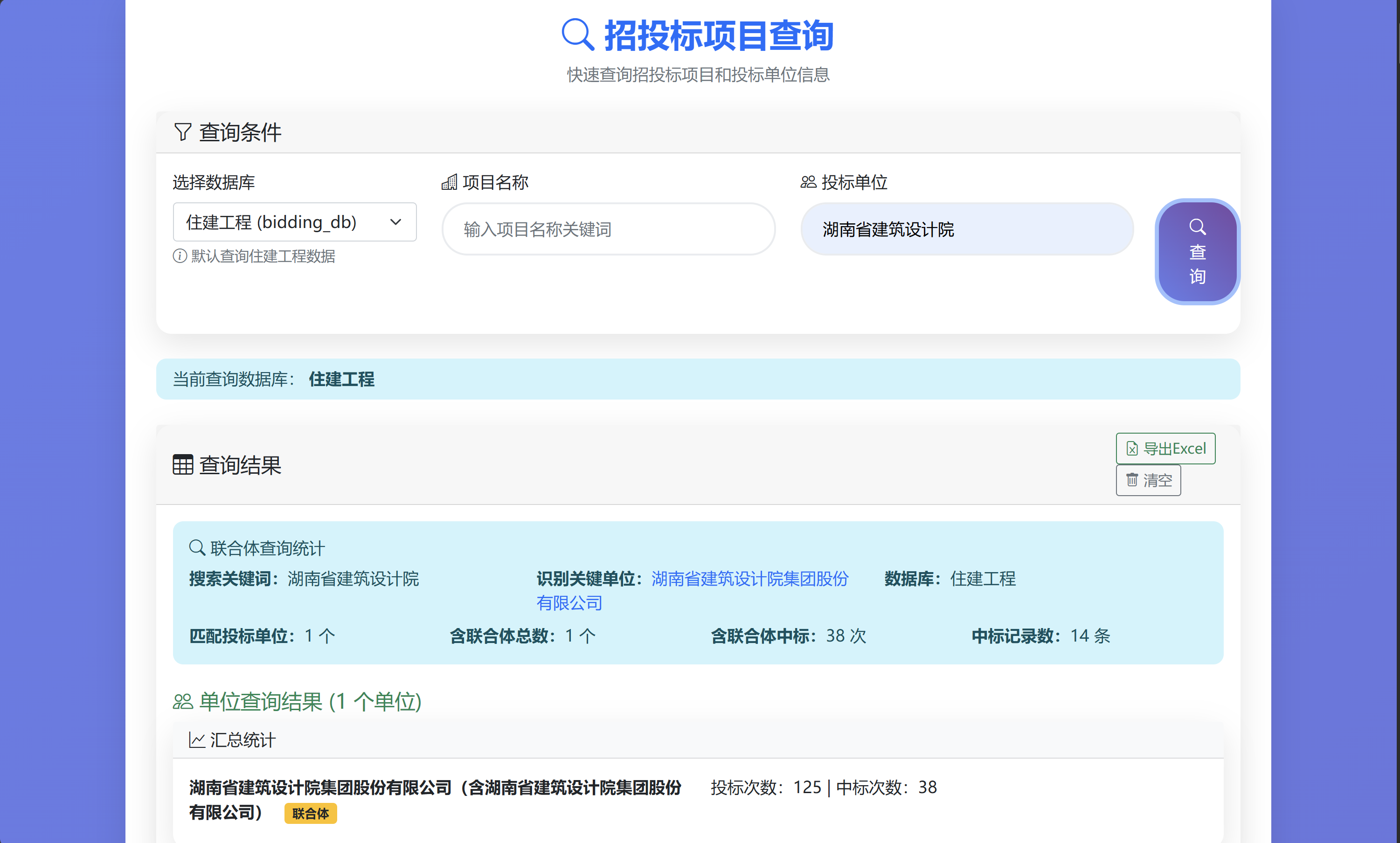Image resolution: width=1400 pixels, height=843 pixels.
Task: Clear results using the 清空 button
Action: [1148, 481]
